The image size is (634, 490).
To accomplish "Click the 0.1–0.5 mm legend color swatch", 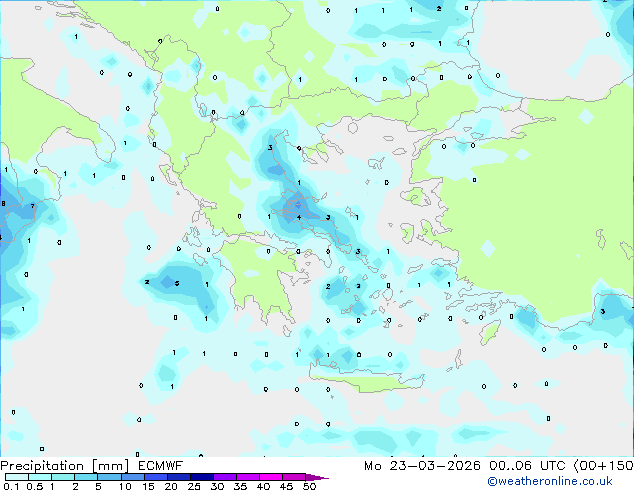I will tap(17, 477).
